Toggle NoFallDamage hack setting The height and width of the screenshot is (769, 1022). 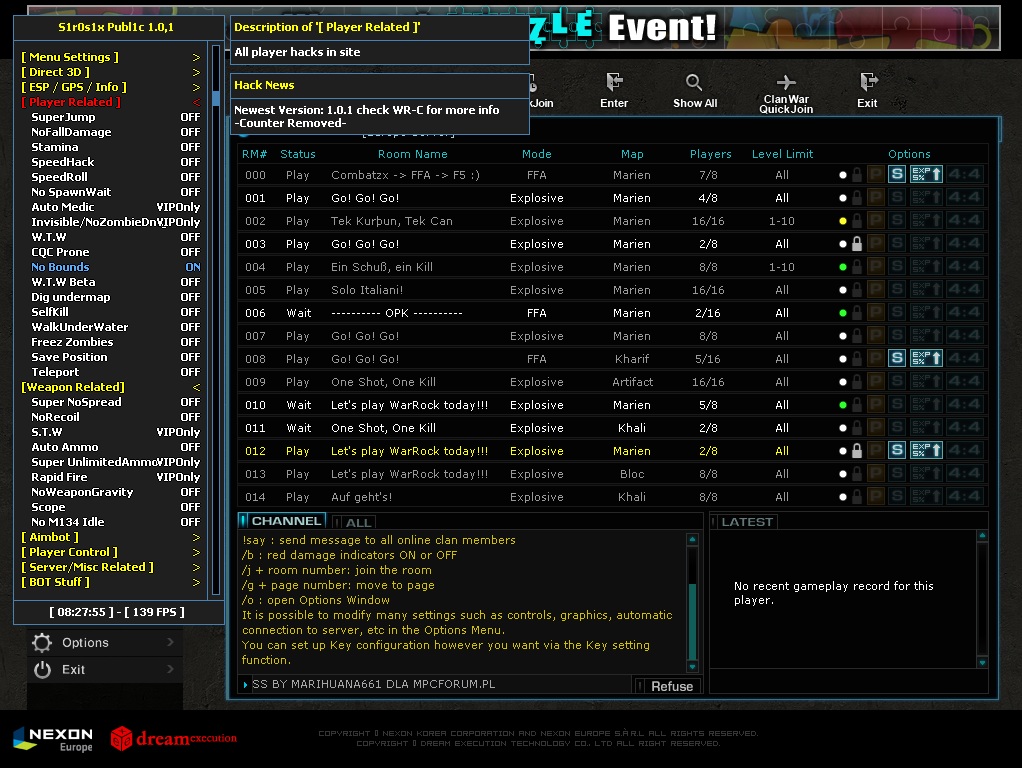click(115, 132)
